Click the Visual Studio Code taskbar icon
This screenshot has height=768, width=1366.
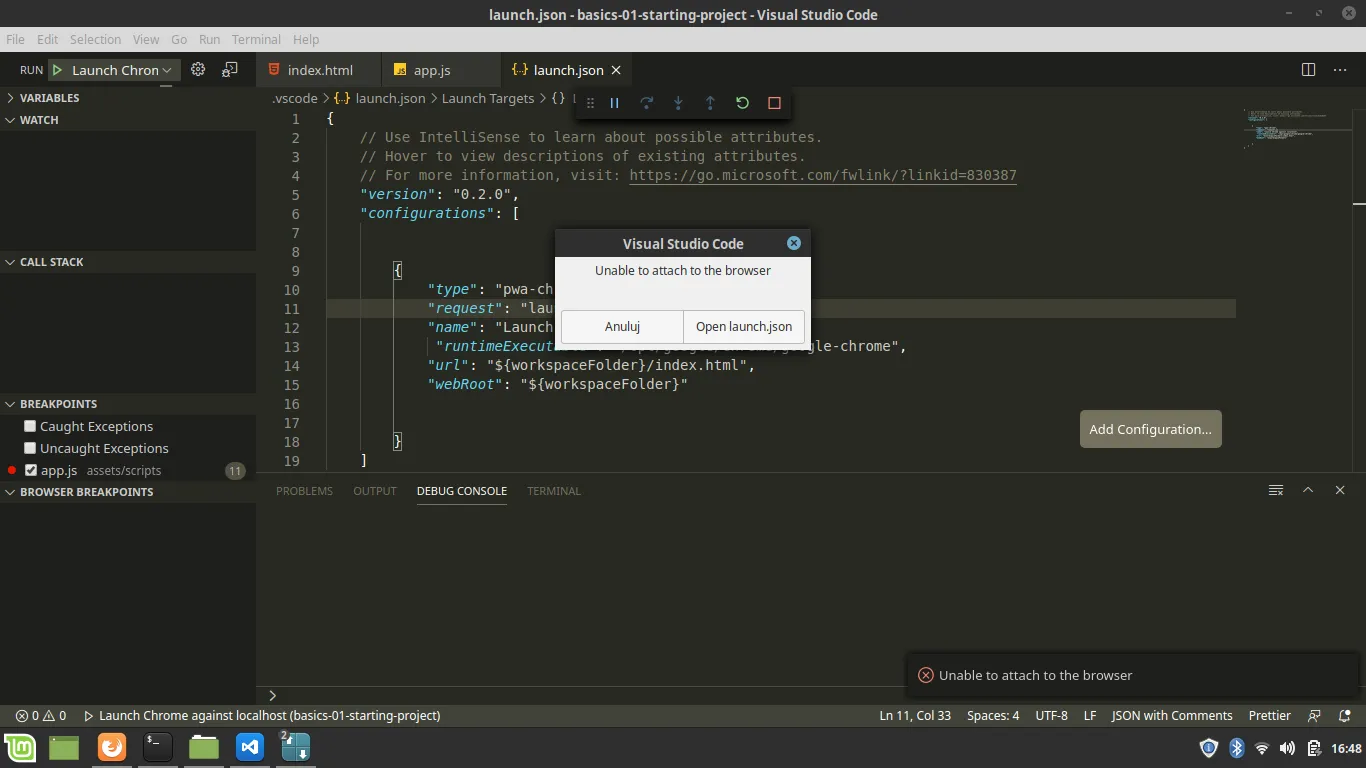[250, 747]
